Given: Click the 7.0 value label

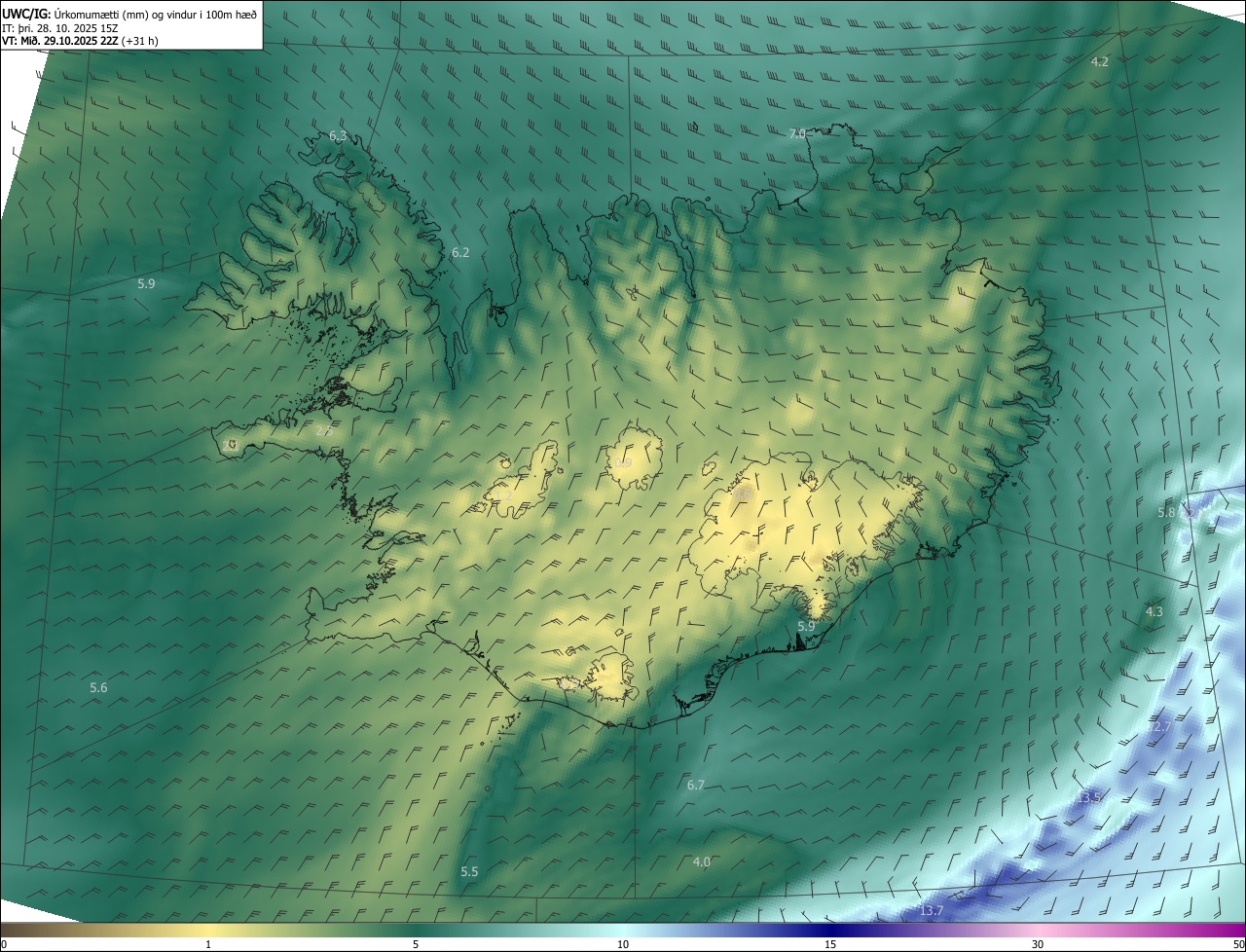Looking at the screenshot, I should click(797, 133).
